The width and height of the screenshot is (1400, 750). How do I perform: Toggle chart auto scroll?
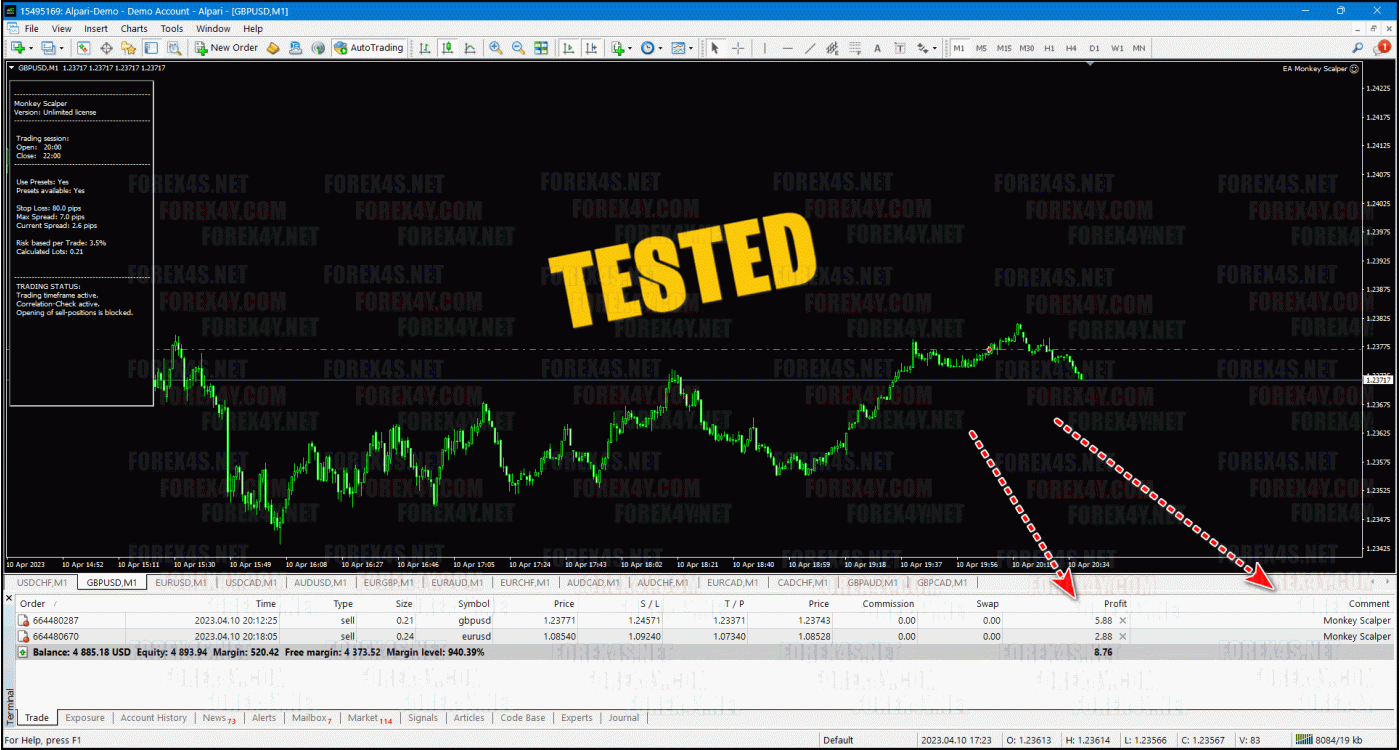pyautogui.click(x=568, y=47)
